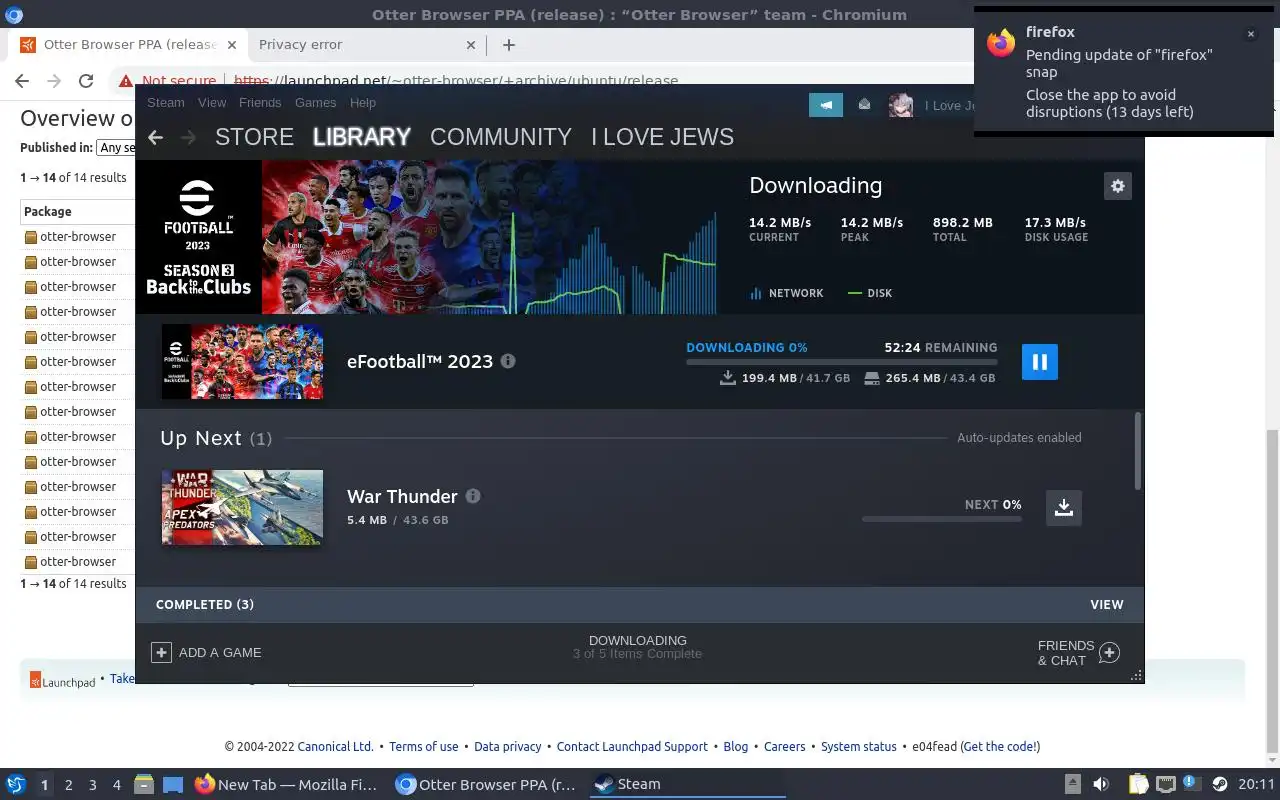Expand the COMPLETED (3) section
The width and height of the screenshot is (1280, 800).
click(205, 605)
